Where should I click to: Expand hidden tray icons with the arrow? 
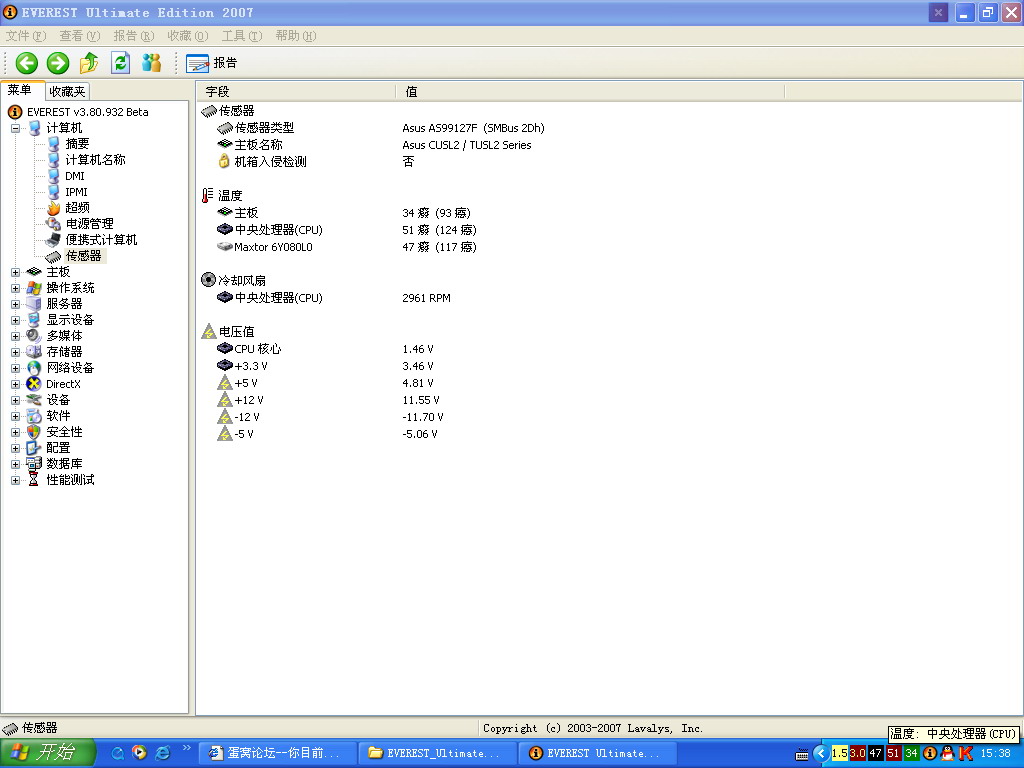pyautogui.click(x=822, y=754)
